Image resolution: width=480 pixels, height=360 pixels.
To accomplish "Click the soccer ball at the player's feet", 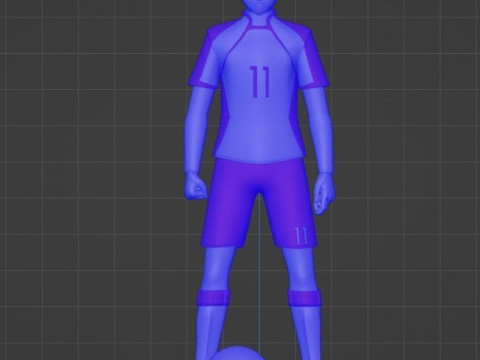I will (237, 353).
